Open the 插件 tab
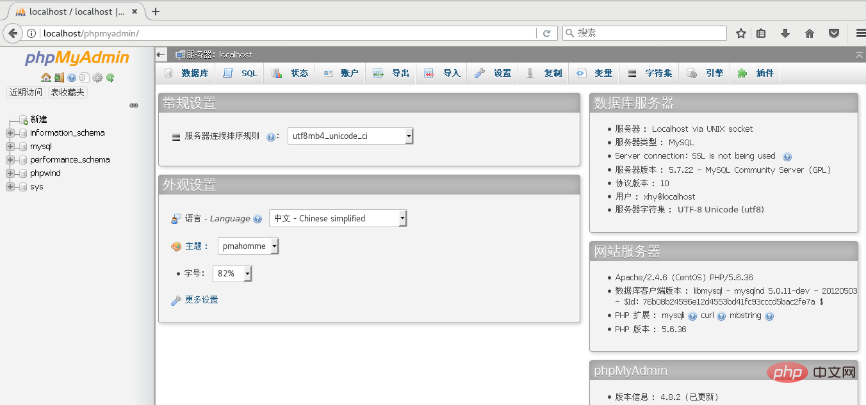Viewport: 866px width, 405px height. (x=755, y=73)
